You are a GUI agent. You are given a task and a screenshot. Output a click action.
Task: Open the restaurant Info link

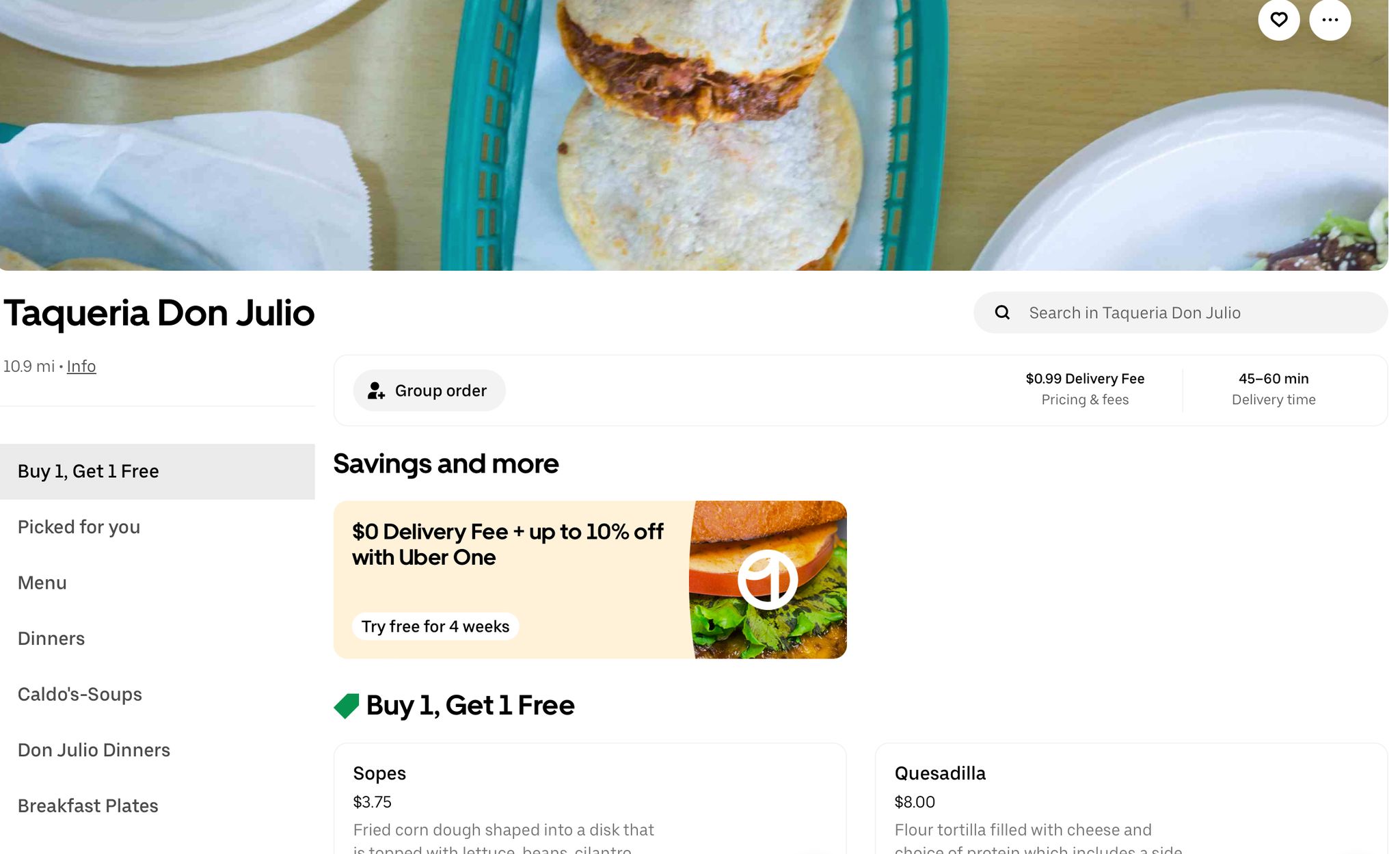[x=81, y=366]
